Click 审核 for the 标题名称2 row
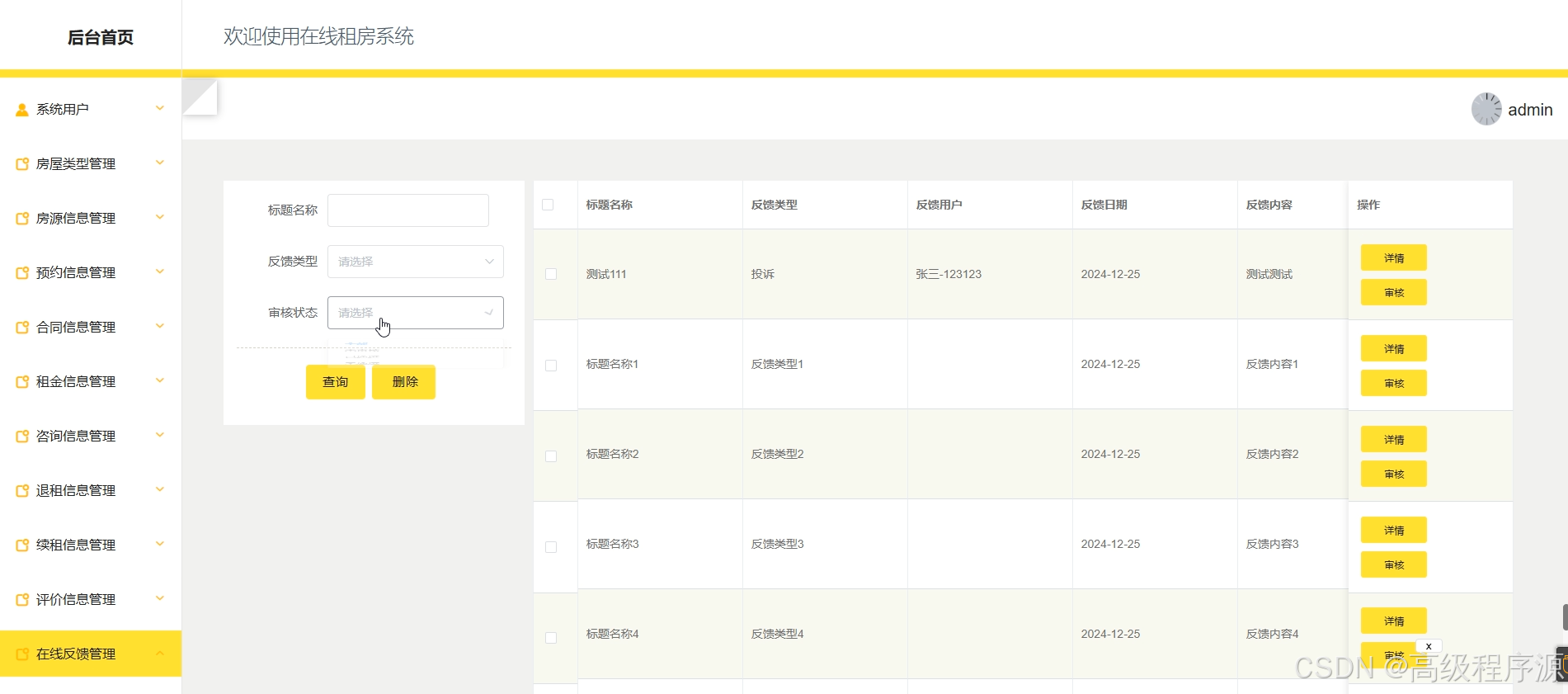Image resolution: width=1568 pixels, height=694 pixels. coord(1394,474)
